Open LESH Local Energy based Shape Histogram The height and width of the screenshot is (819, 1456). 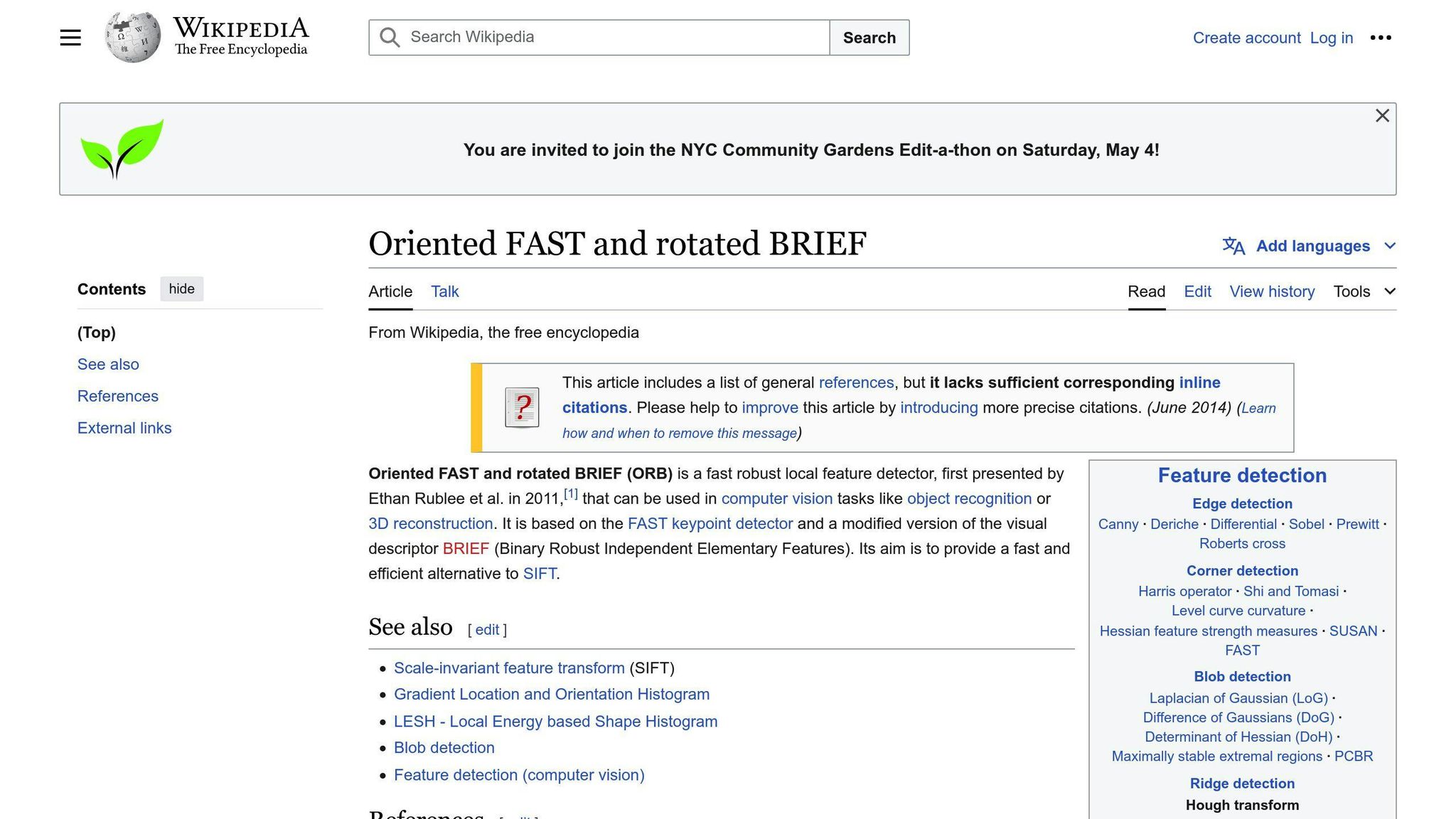click(x=556, y=722)
